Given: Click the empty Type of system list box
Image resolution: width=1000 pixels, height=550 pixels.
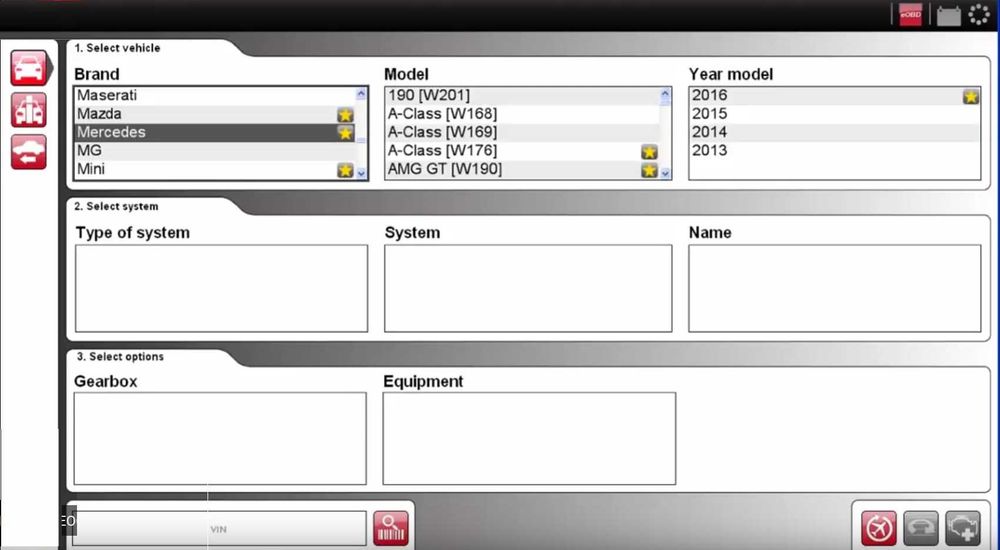Looking at the screenshot, I should pos(221,288).
